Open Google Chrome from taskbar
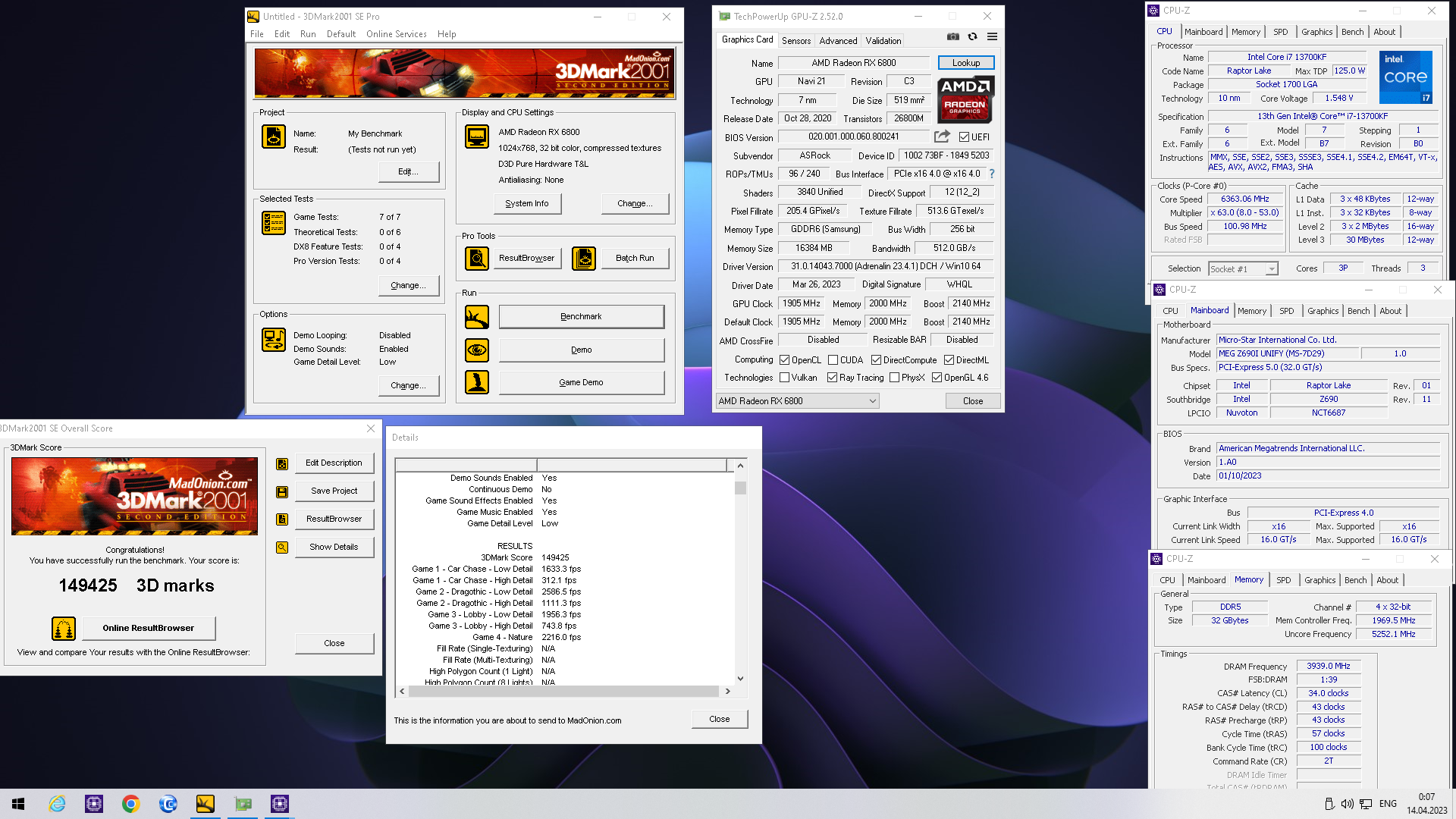The height and width of the screenshot is (819, 1456). pyautogui.click(x=131, y=804)
